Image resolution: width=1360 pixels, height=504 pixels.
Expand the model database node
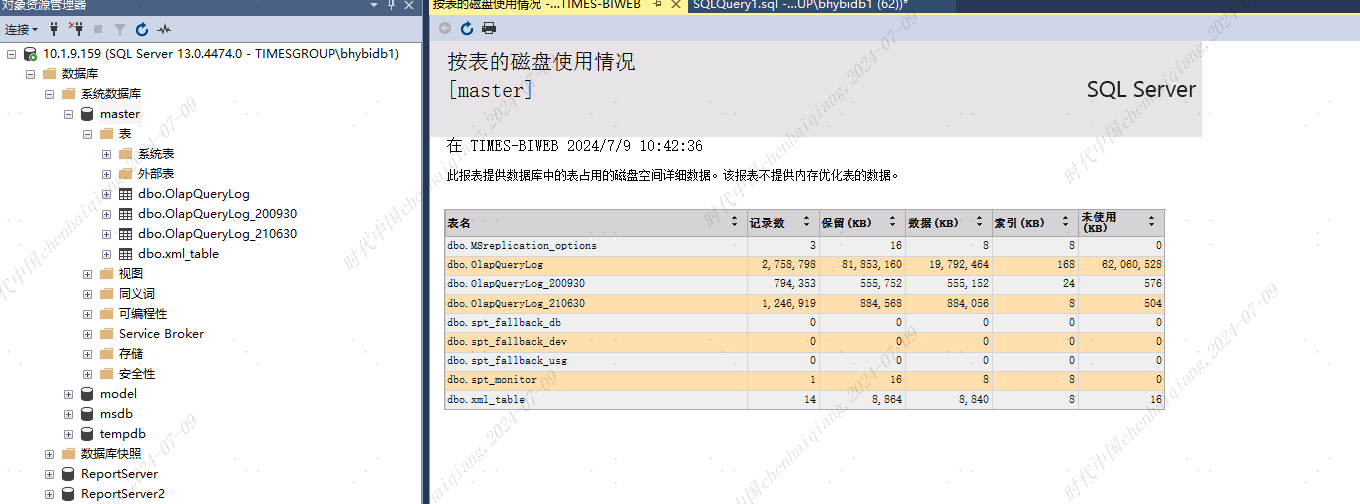pos(68,394)
